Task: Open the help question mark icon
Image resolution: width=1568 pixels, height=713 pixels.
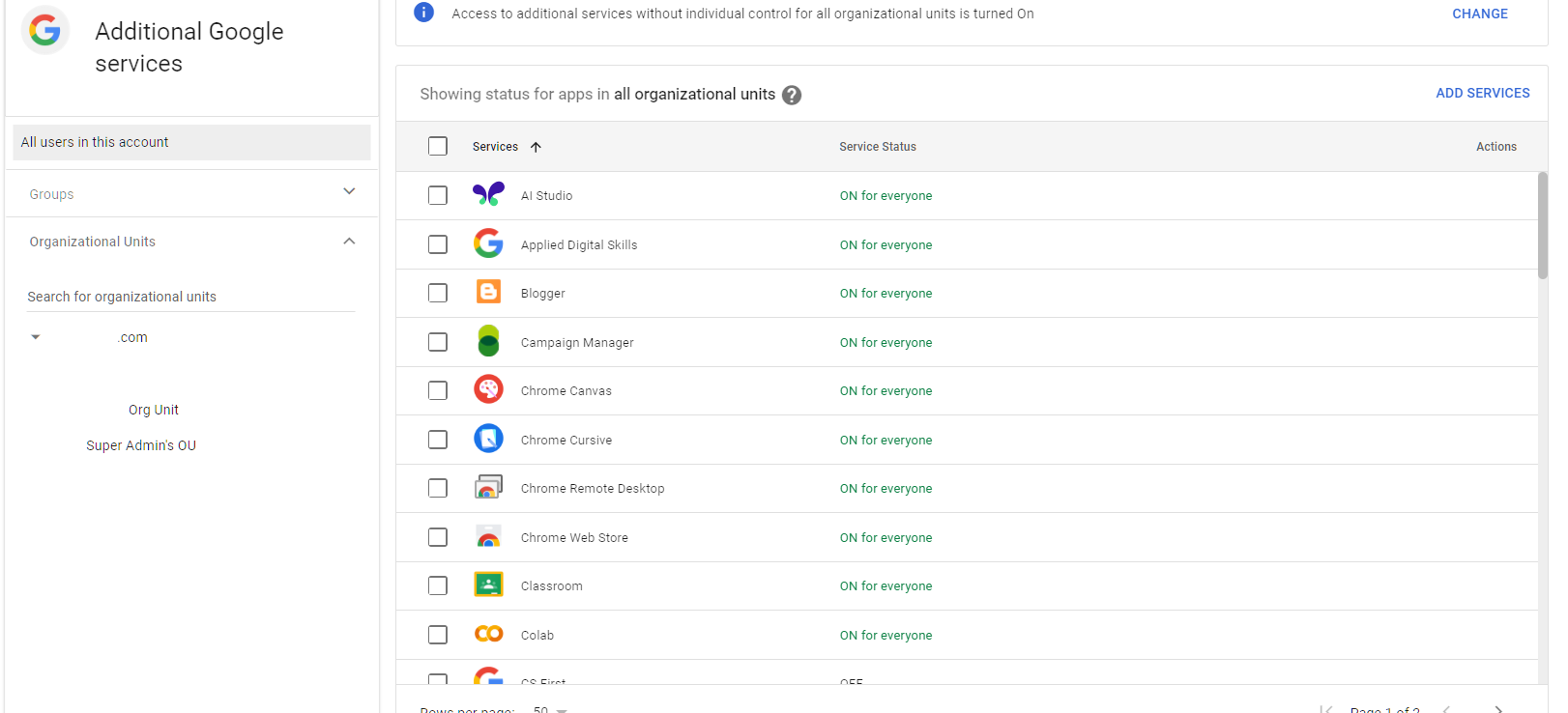Action: pos(792,95)
